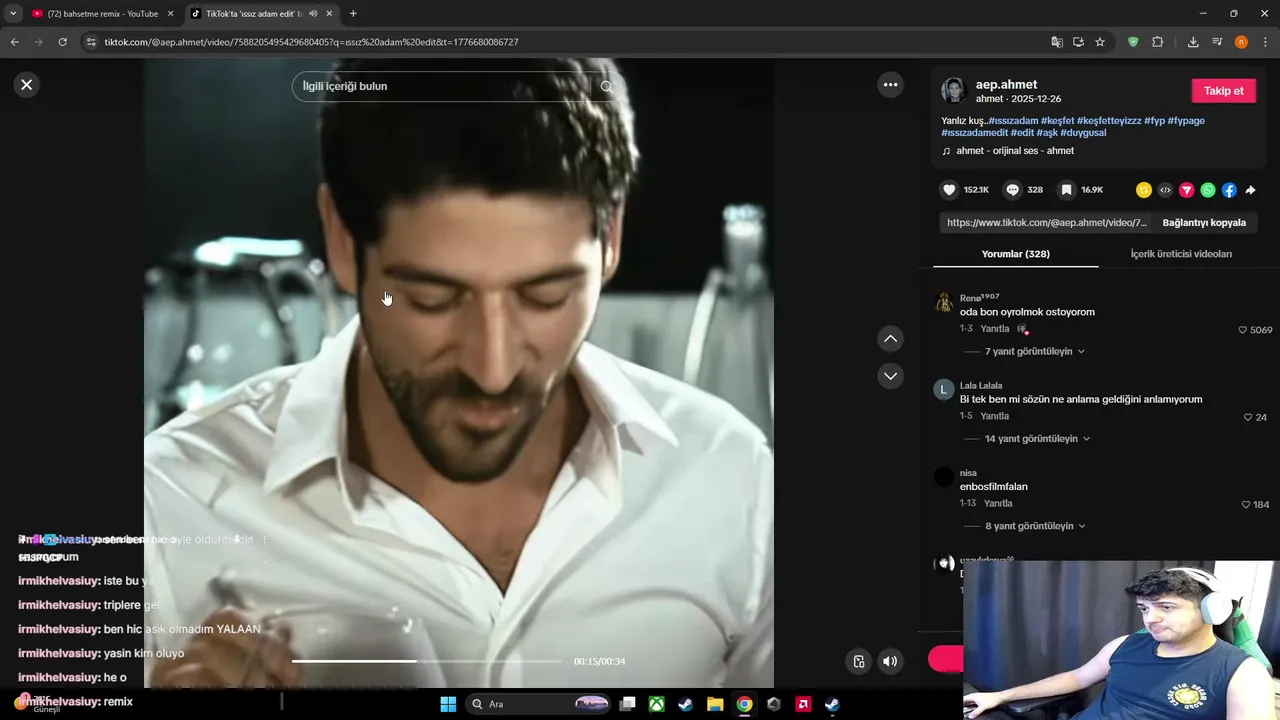Click 'Bağlantıyı kopyala' button
Screen dimensions: 1280x720
click(x=1204, y=223)
